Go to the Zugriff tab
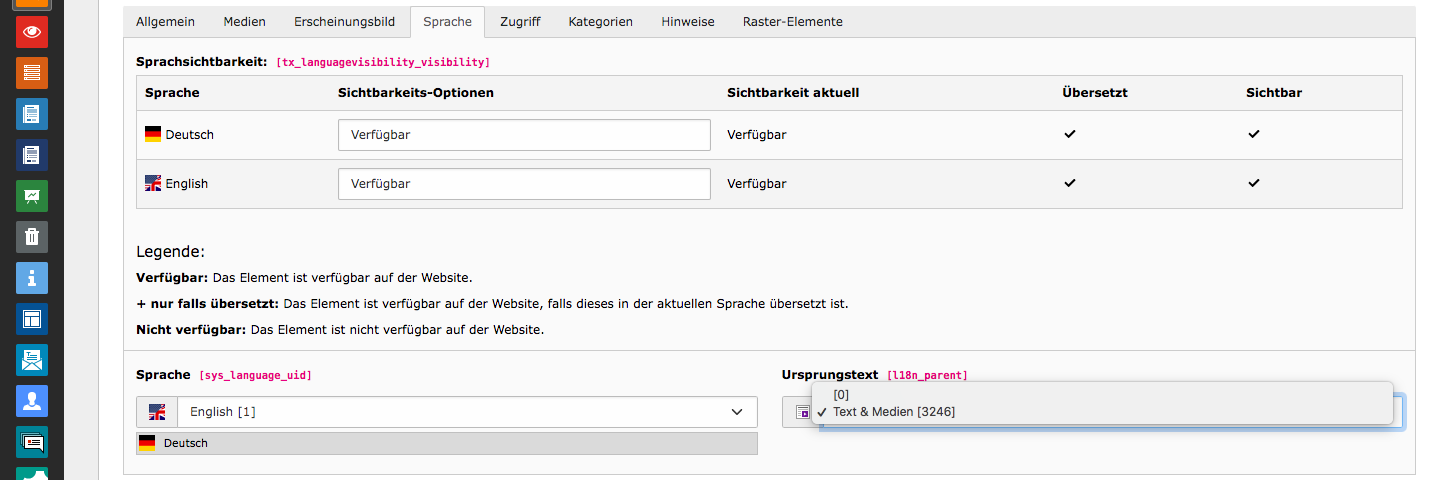The height and width of the screenshot is (480, 1440). point(520,22)
